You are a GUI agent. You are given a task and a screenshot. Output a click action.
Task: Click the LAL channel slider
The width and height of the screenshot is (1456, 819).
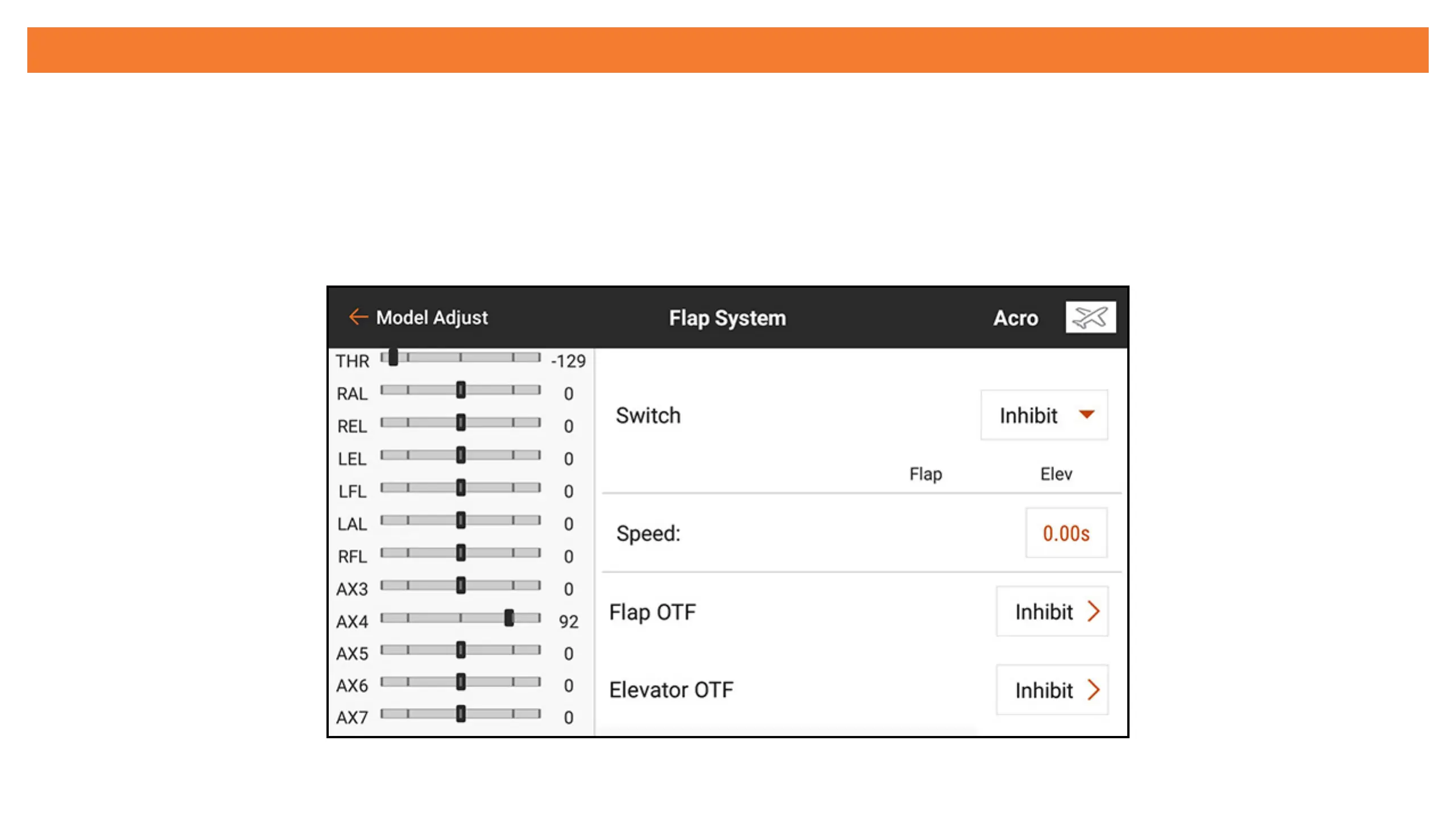point(461,520)
